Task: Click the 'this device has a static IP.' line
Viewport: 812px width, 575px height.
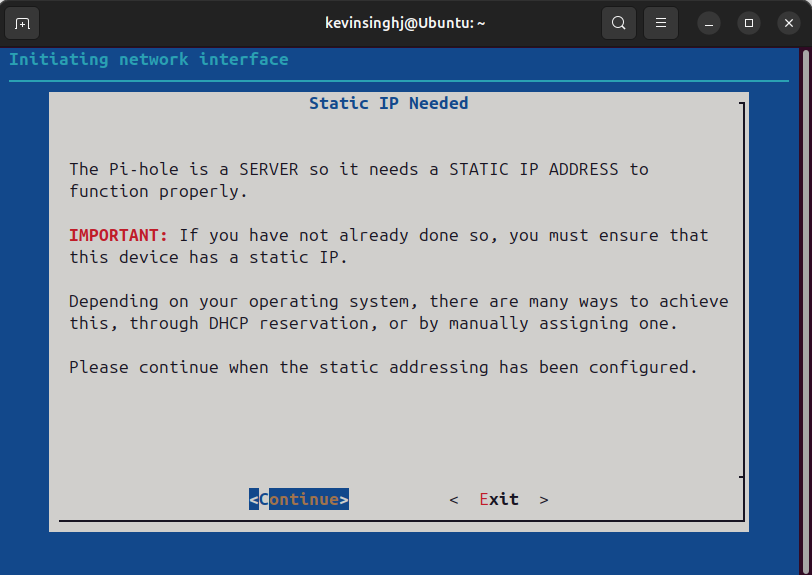Action: point(208,257)
